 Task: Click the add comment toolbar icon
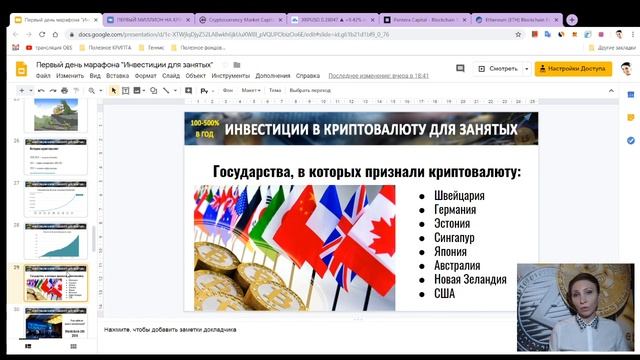coord(188,90)
